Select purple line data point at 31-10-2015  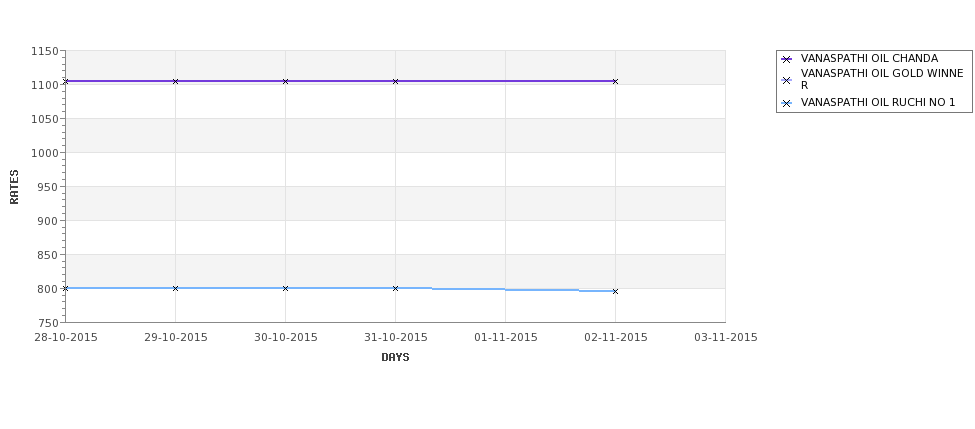pyautogui.click(x=395, y=81)
